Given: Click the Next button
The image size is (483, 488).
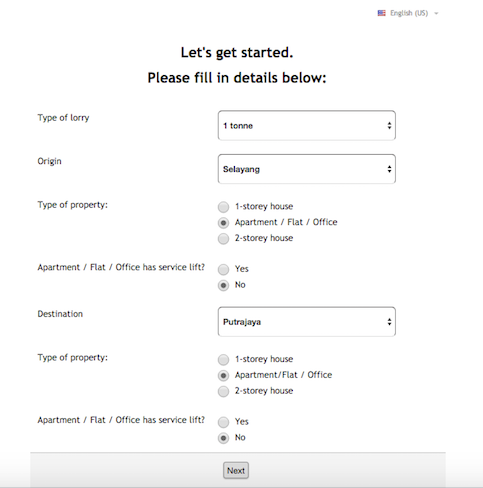Looking at the screenshot, I should (236, 470).
